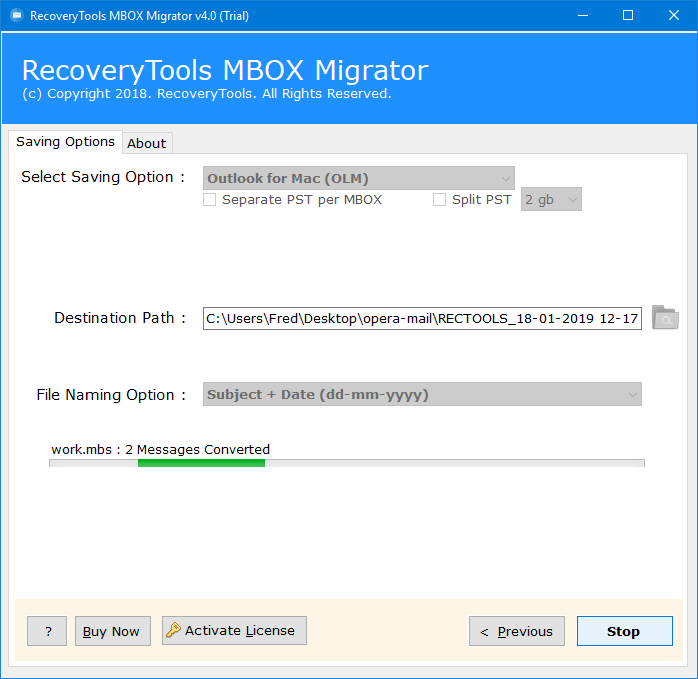
Task: Expand the 2 gb split size dropdown
Action: pos(551,199)
